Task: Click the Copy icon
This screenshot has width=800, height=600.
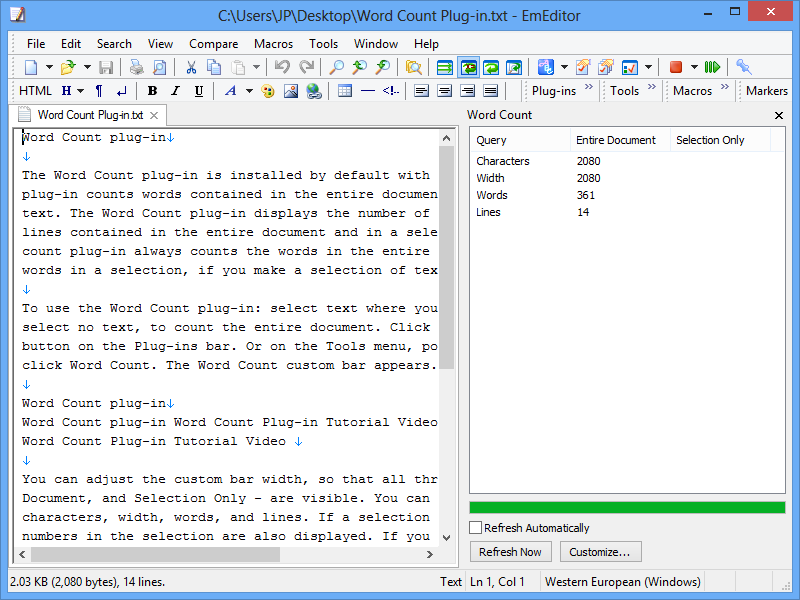Action: tap(214, 67)
